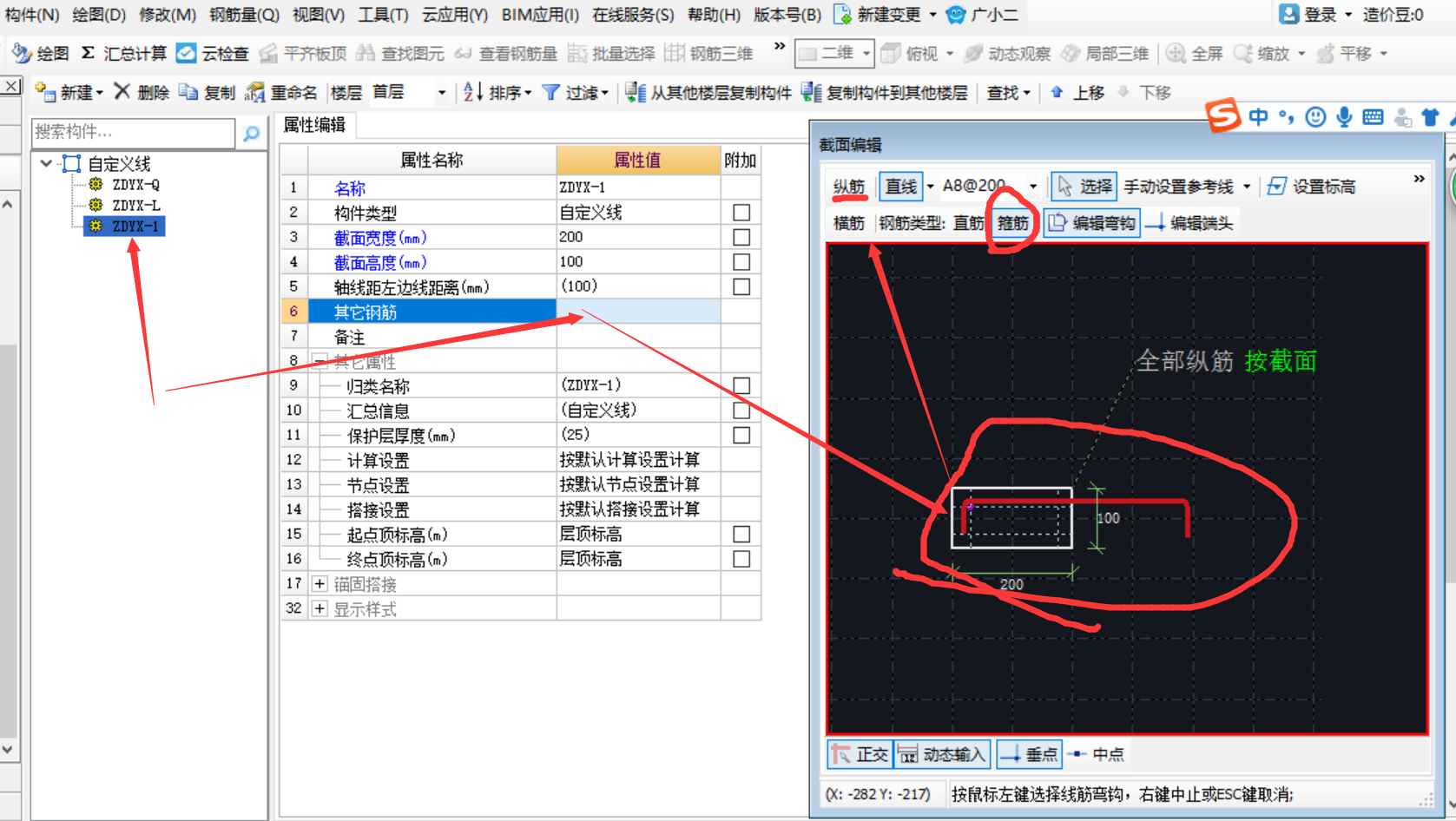Expand the 锚固搭接 property group
This screenshot has height=821, width=1456.
(320, 584)
